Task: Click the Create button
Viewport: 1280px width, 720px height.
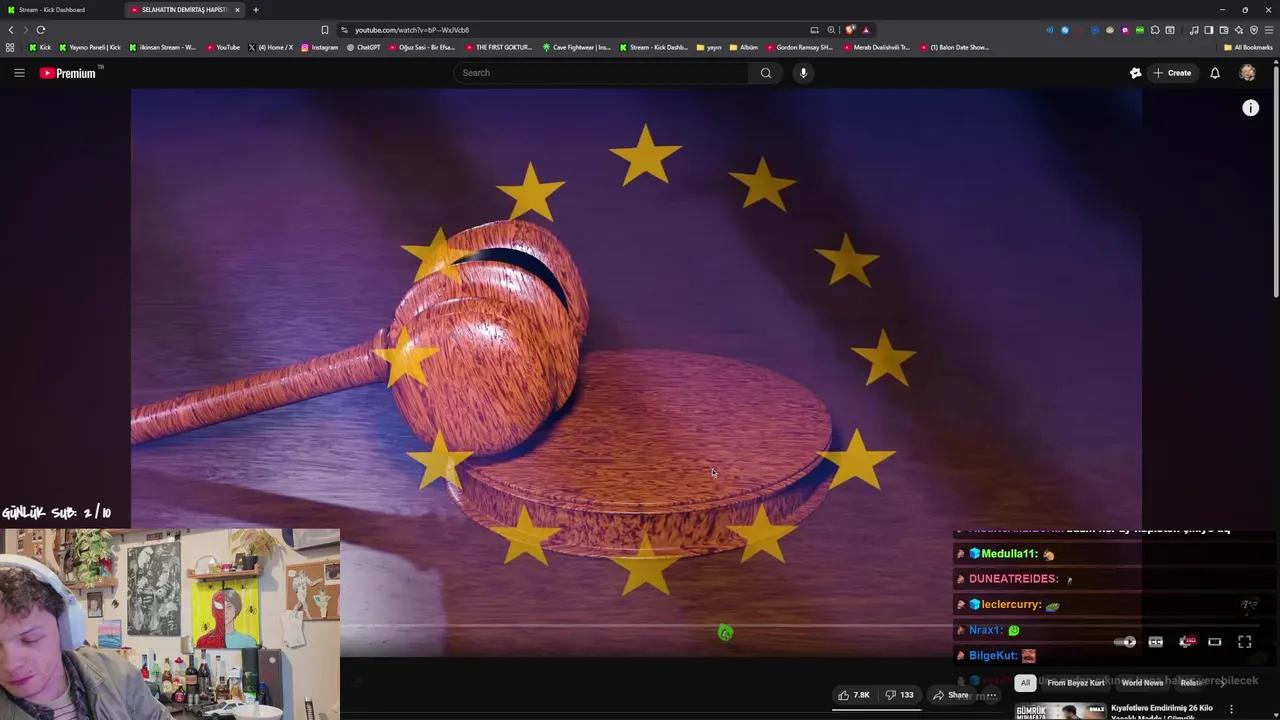Action: 1172,73
